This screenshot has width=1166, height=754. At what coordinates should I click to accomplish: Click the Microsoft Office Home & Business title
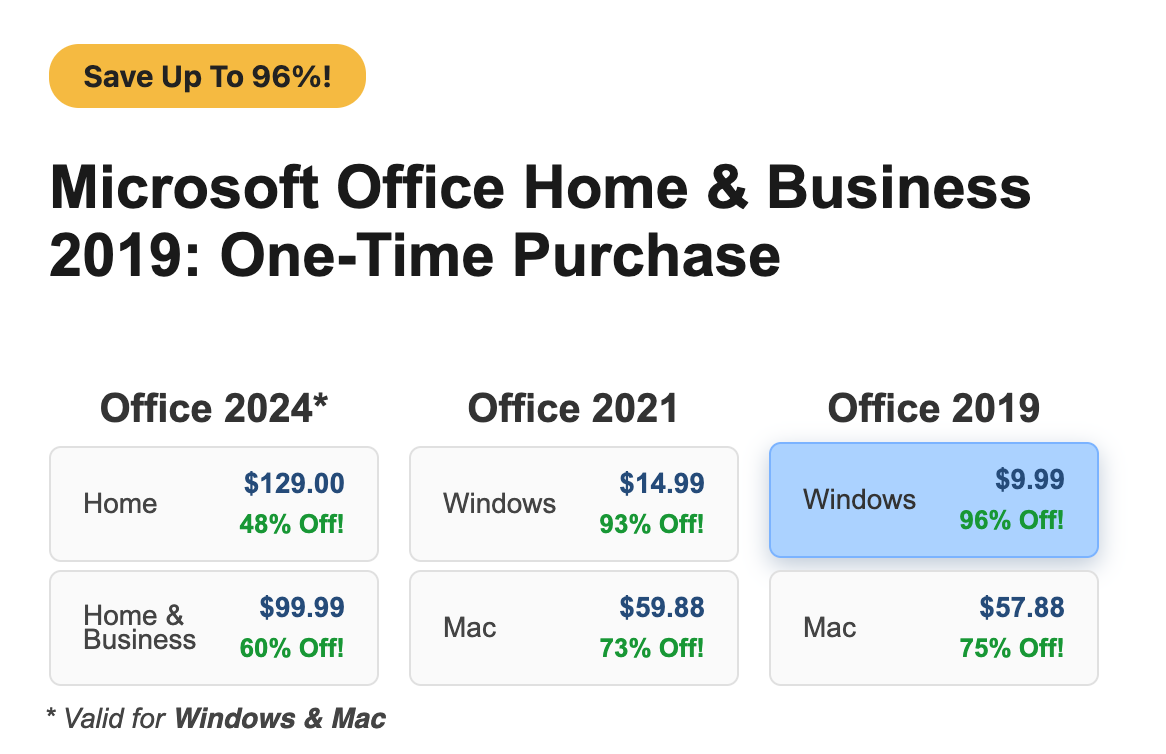[540, 221]
